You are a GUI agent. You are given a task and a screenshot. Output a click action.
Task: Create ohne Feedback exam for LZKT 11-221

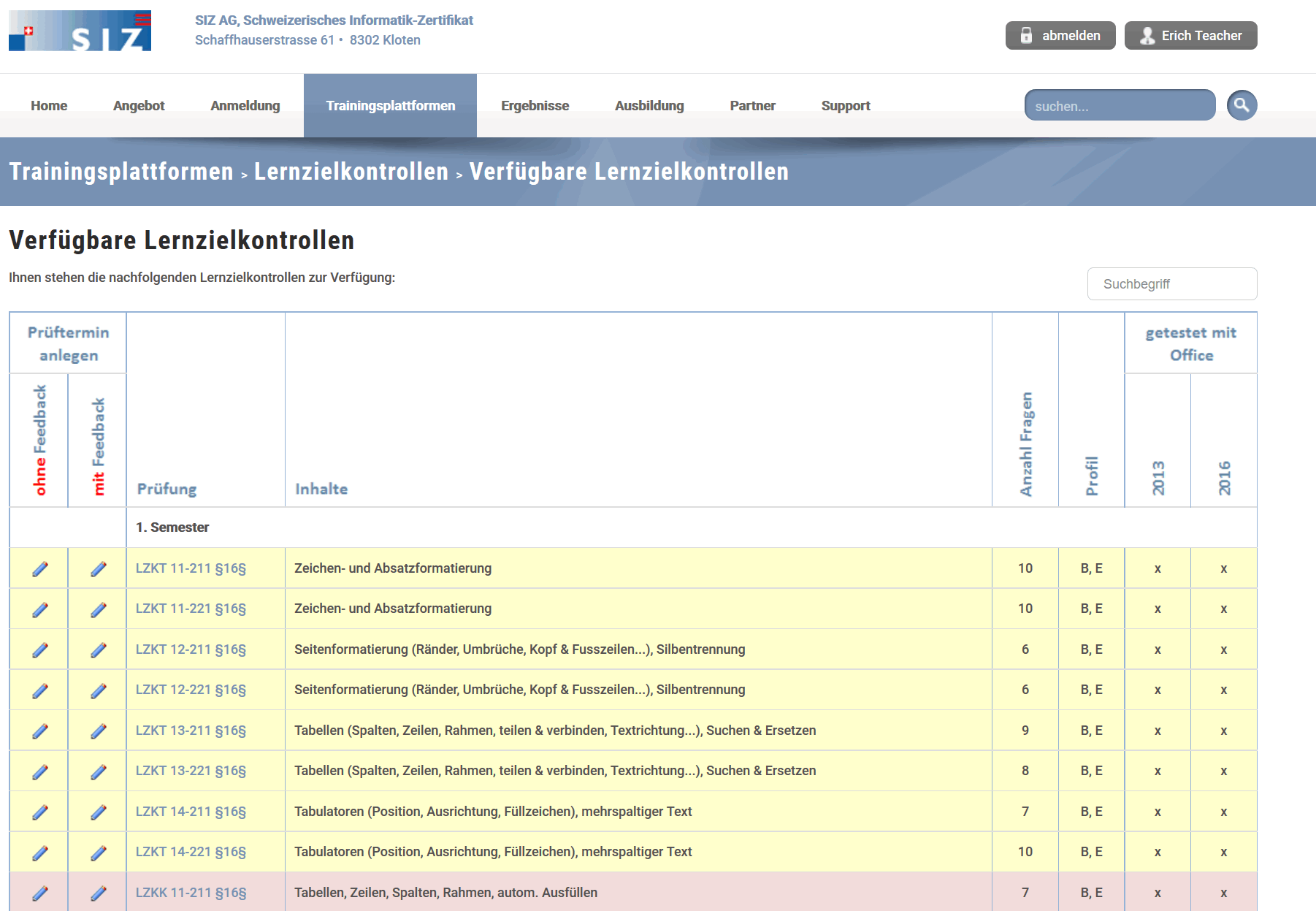[40, 609]
